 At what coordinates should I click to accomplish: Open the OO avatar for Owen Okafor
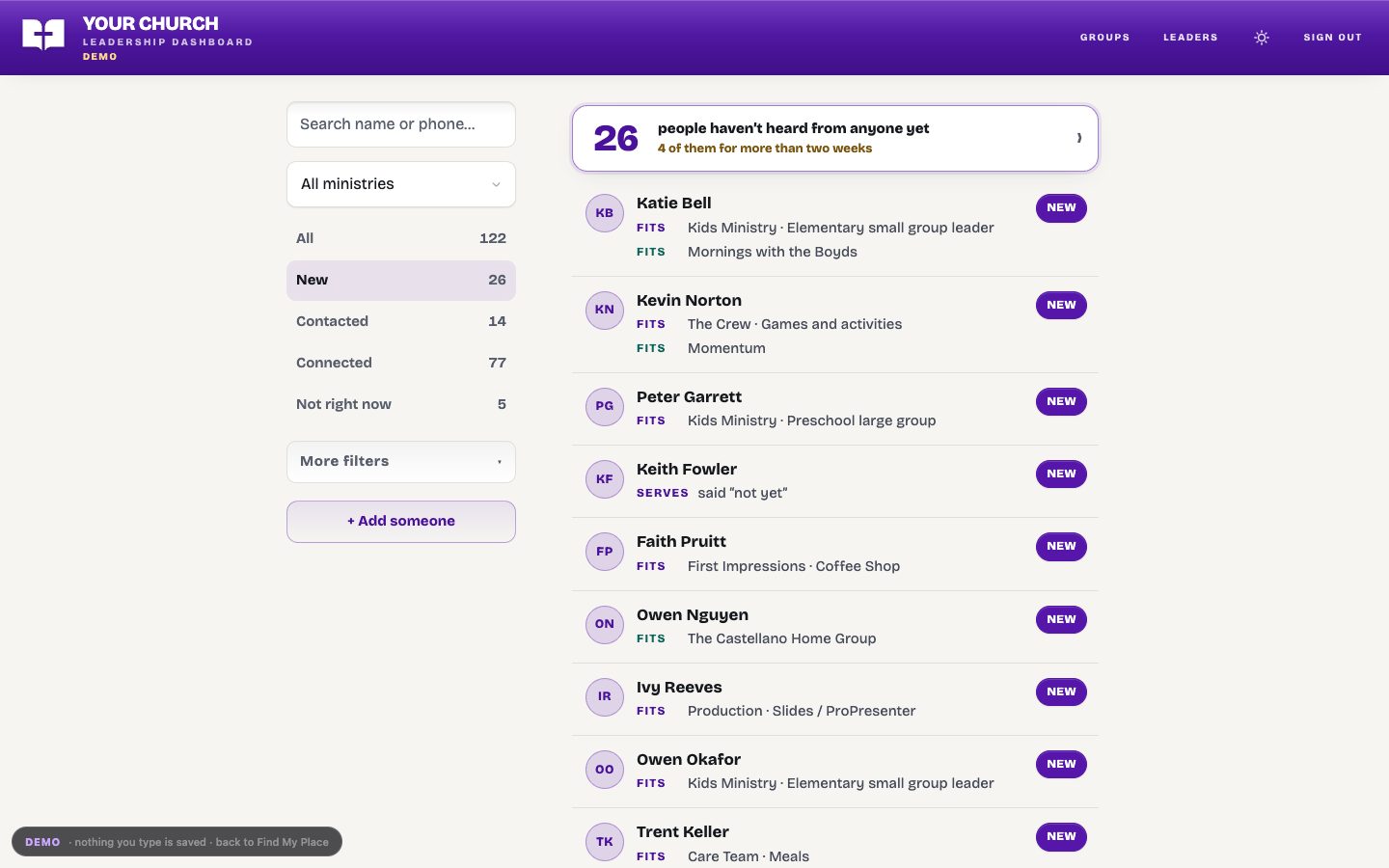click(x=605, y=770)
